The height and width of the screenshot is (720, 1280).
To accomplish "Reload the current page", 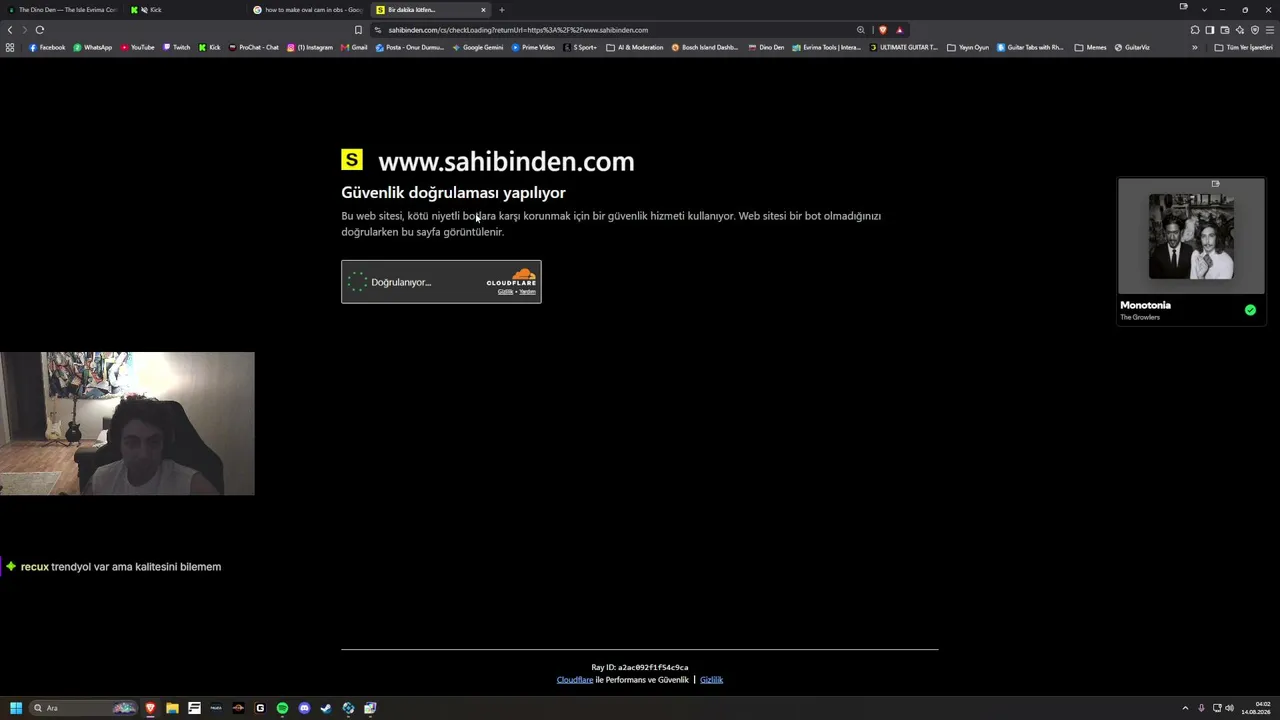I will click(x=40, y=30).
